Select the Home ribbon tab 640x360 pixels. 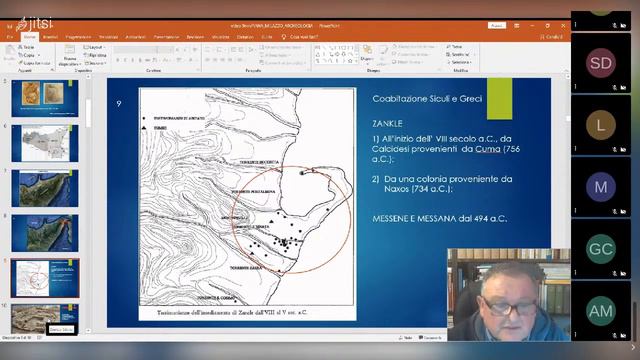[29, 37]
